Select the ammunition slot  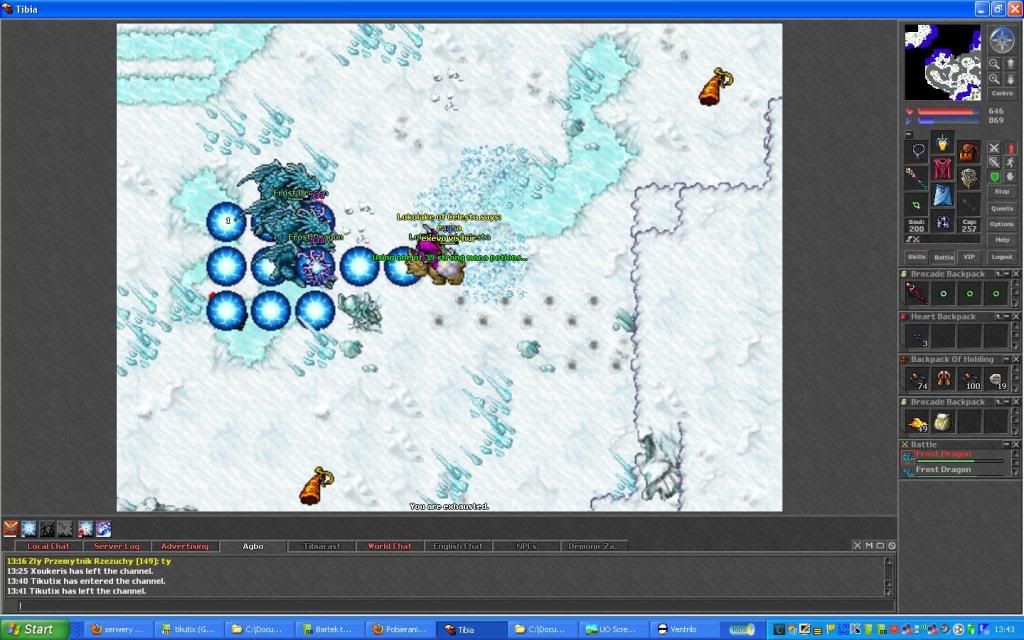click(968, 203)
